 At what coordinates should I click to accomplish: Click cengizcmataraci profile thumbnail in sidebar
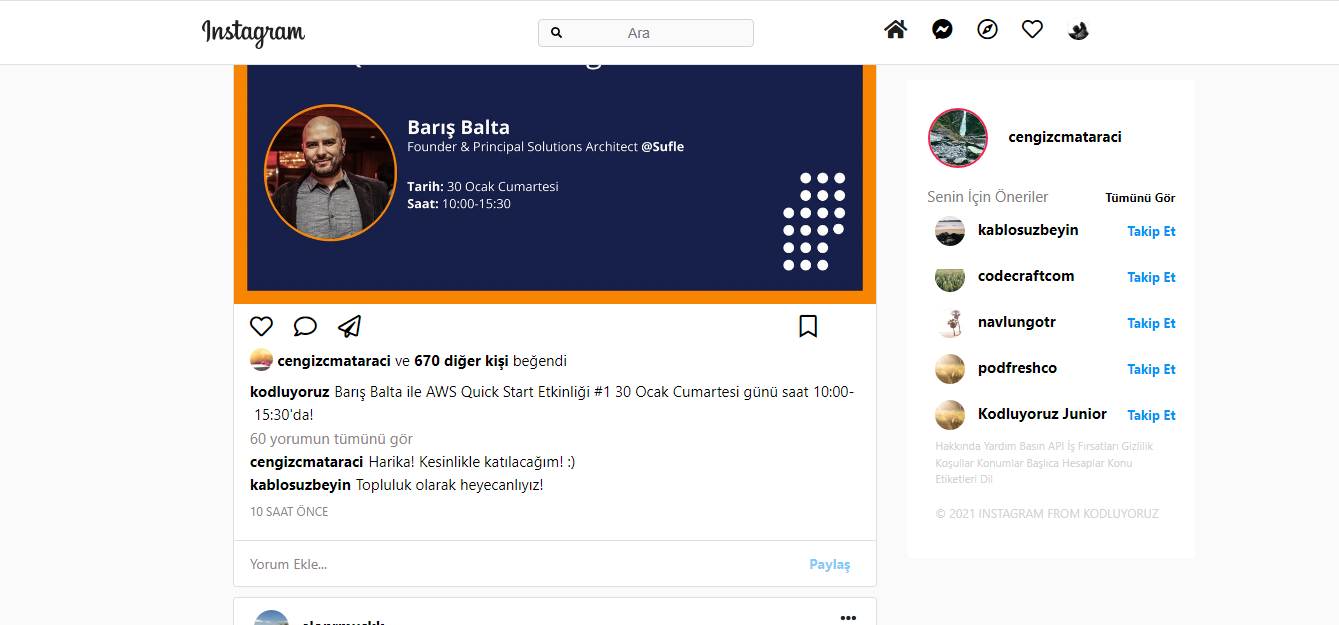click(x=957, y=138)
